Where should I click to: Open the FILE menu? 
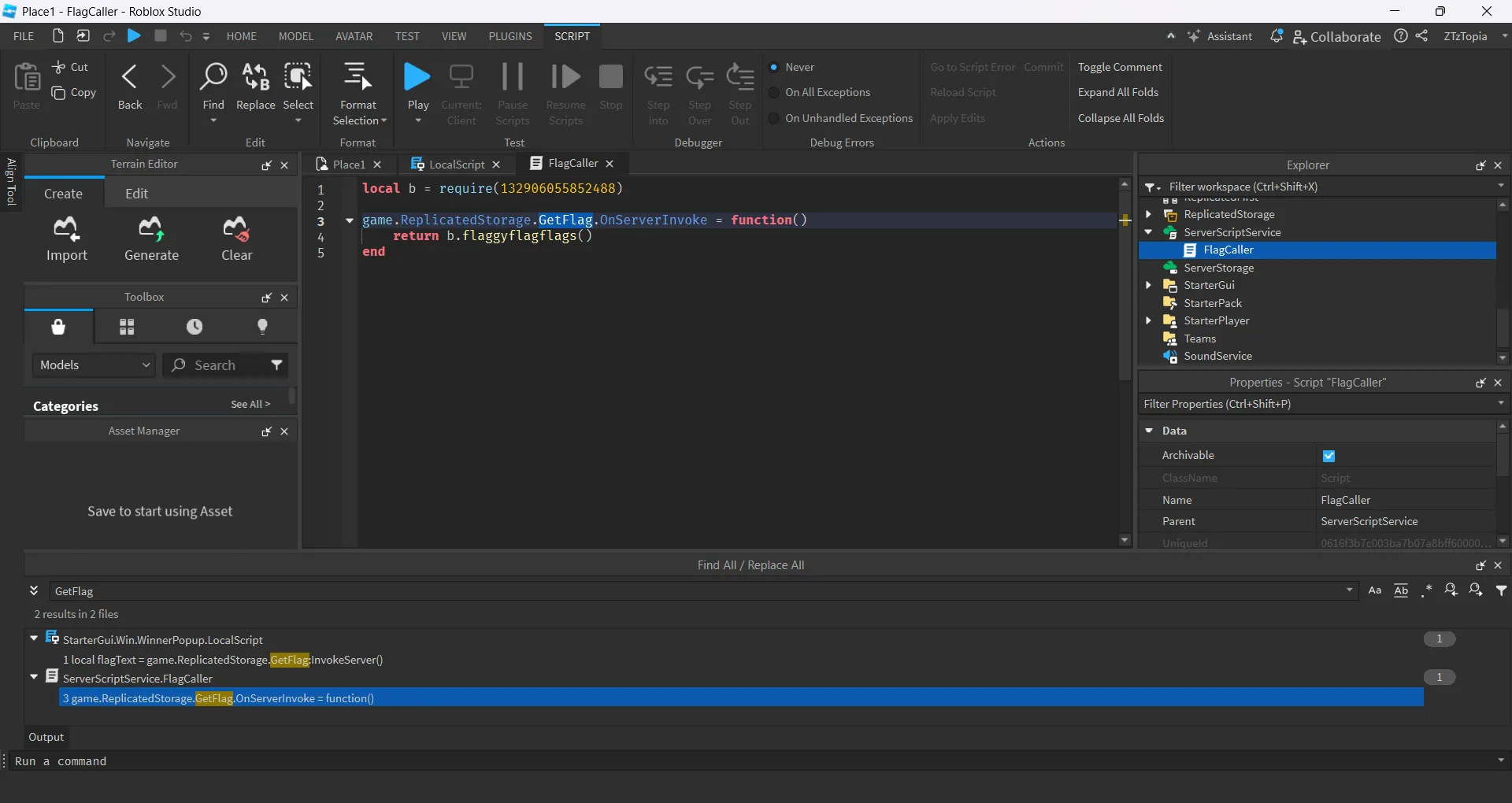[24, 36]
